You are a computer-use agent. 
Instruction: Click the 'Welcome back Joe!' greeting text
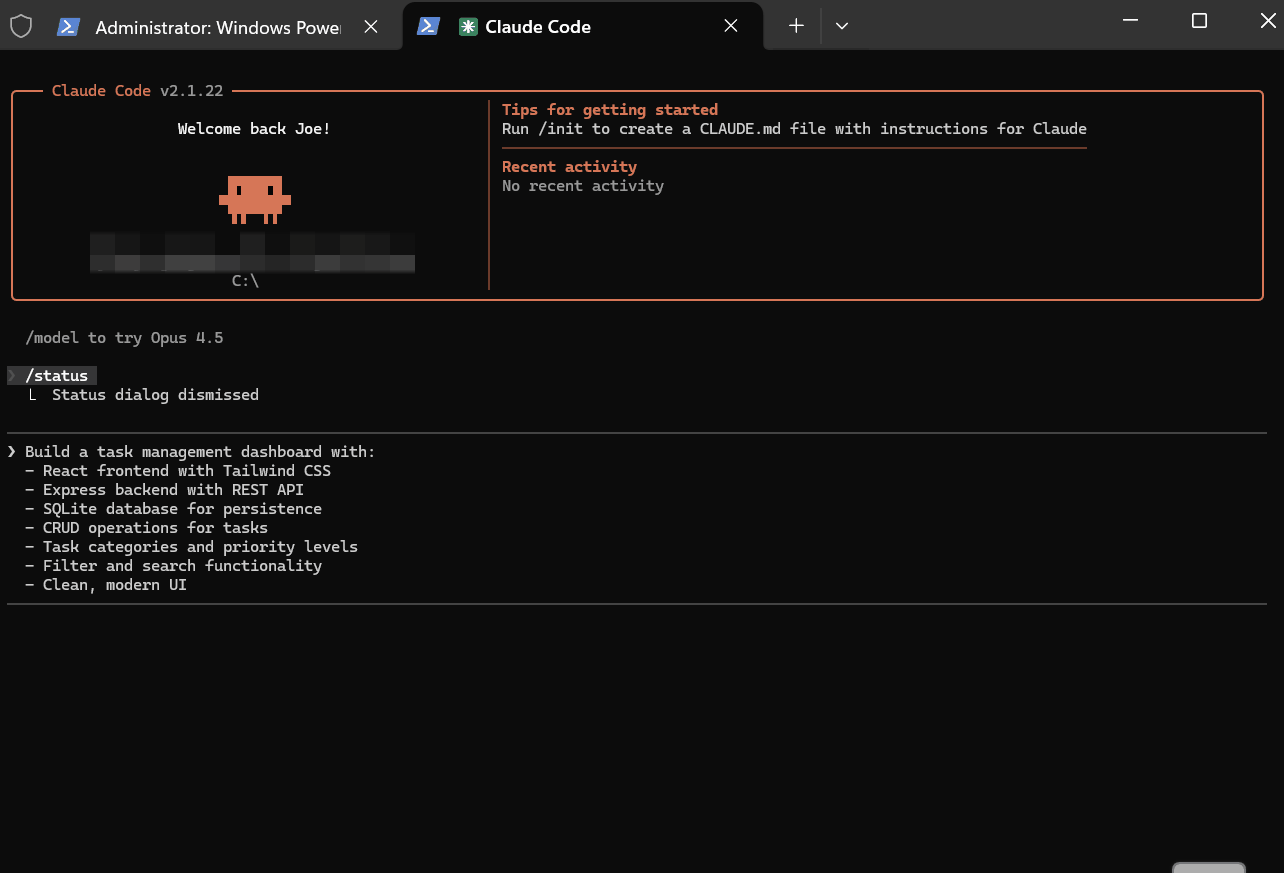tap(254, 129)
